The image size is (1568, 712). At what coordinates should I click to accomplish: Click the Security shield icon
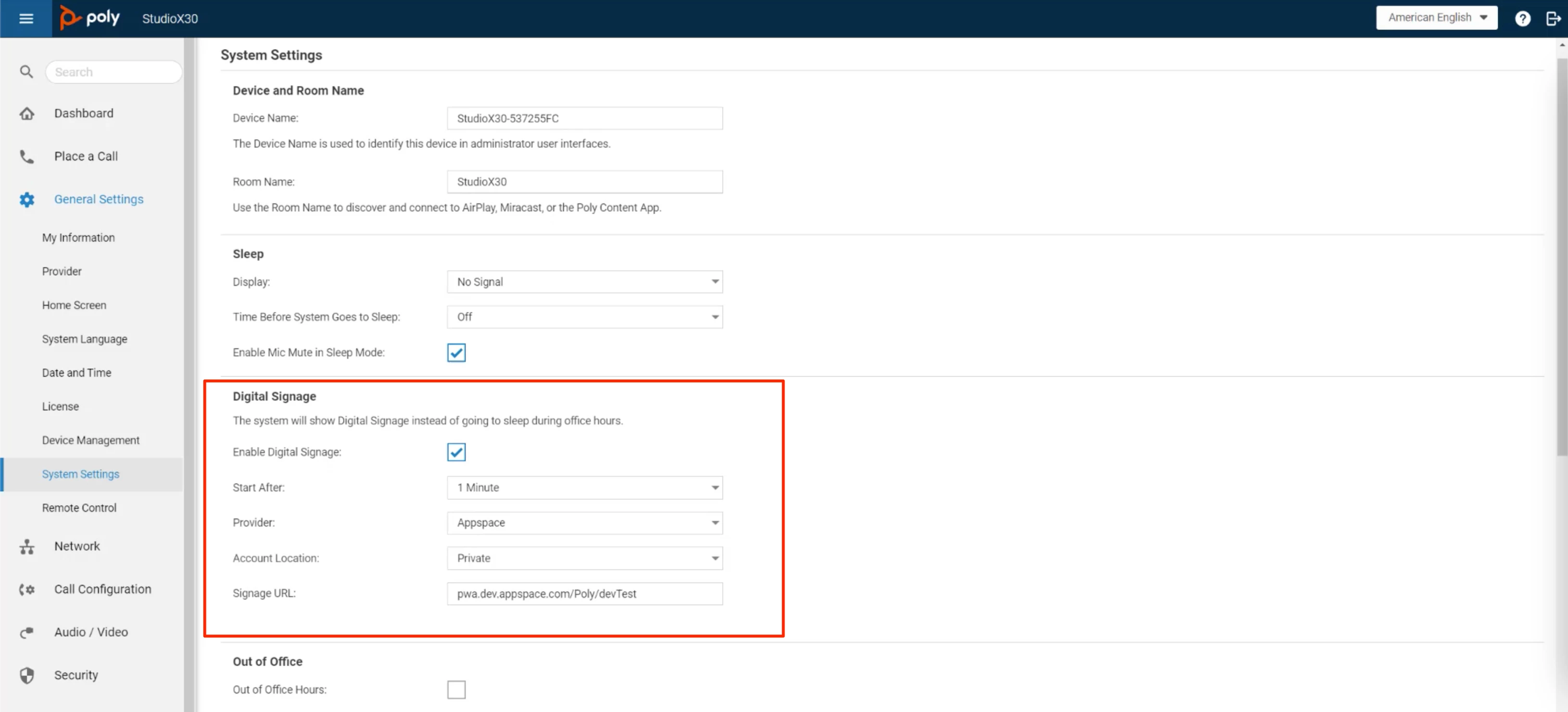point(27,675)
